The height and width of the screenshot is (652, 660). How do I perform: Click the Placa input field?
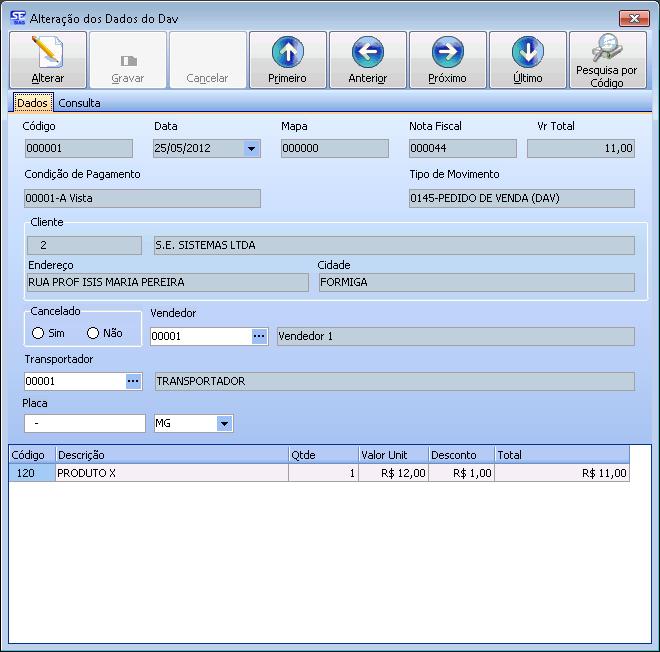pyautogui.click(x=85, y=424)
